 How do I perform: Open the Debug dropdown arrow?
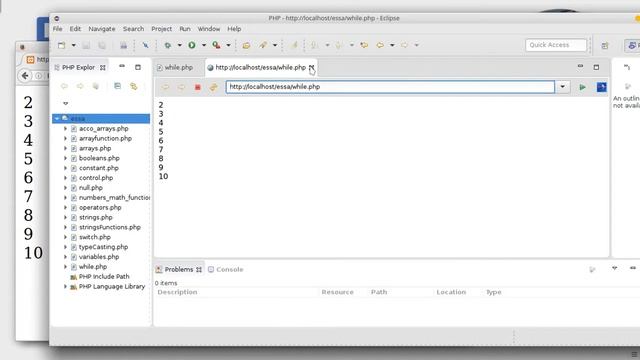pos(179,45)
